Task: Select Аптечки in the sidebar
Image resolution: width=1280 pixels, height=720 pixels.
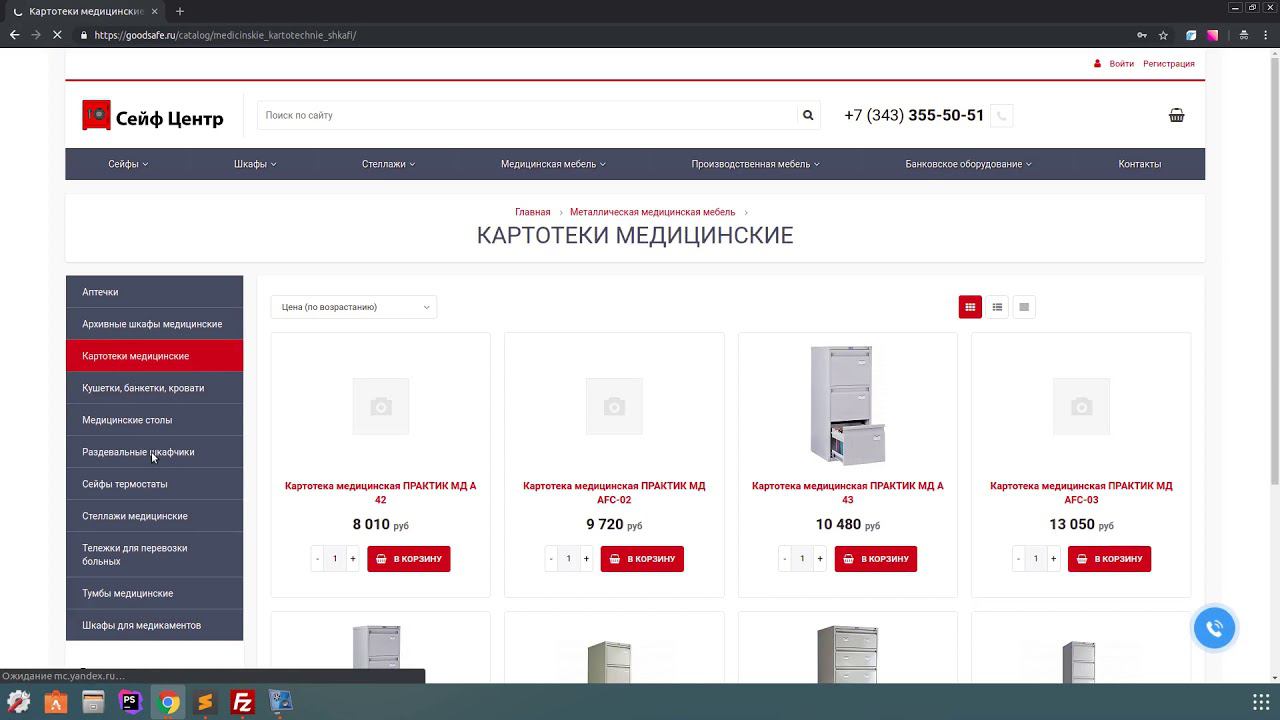Action: point(154,292)
